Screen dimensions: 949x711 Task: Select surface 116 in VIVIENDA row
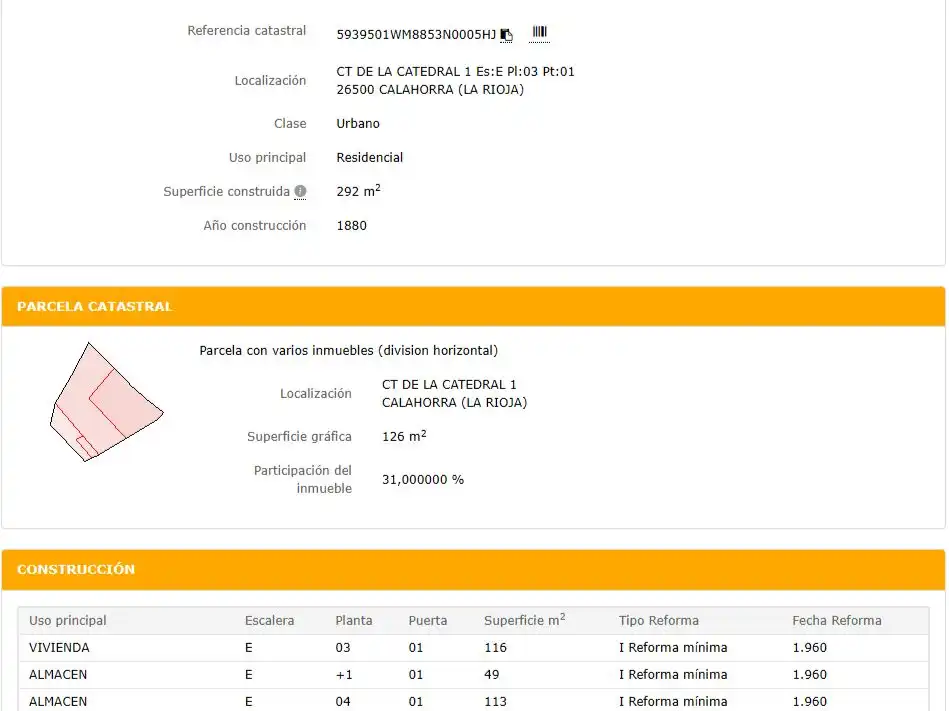[x=495, y=648]
